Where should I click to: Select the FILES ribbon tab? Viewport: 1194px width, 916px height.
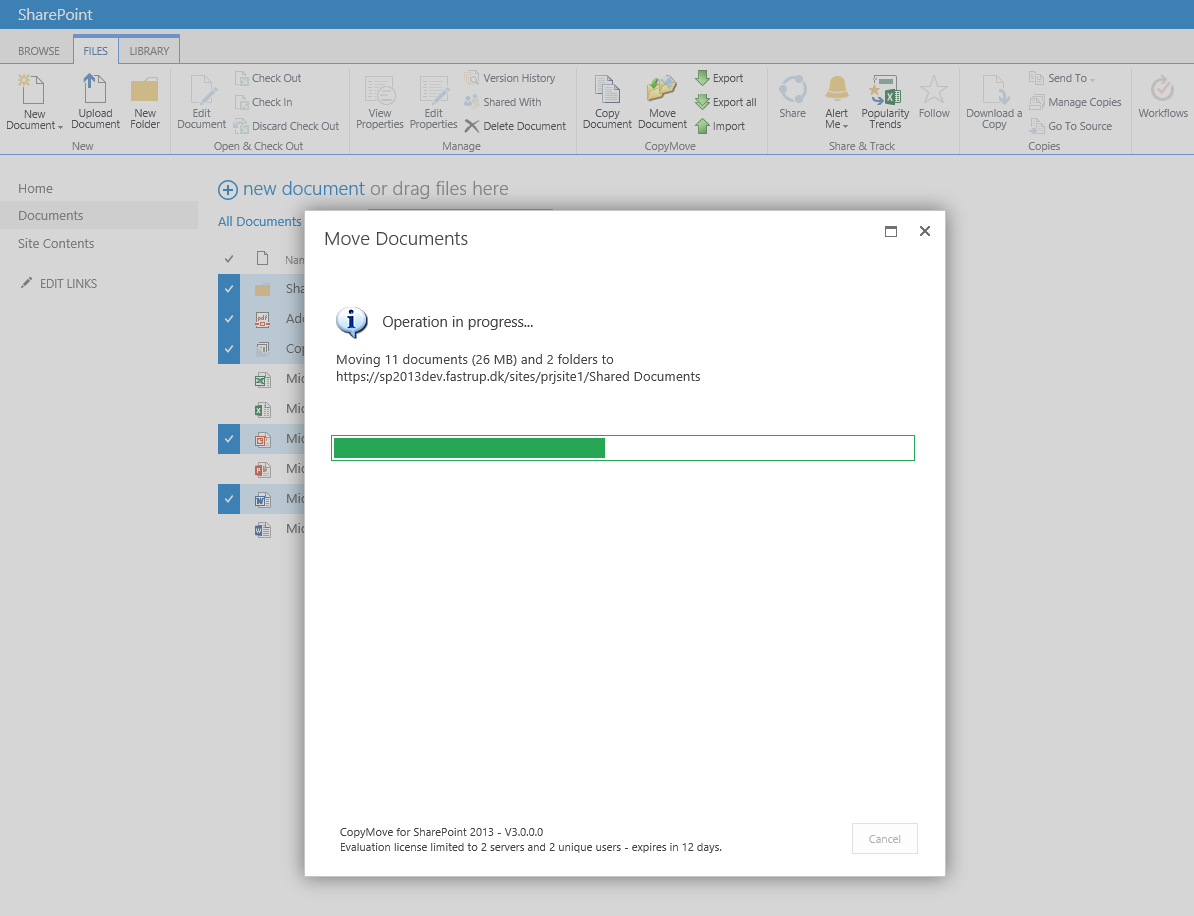(95, 51)
